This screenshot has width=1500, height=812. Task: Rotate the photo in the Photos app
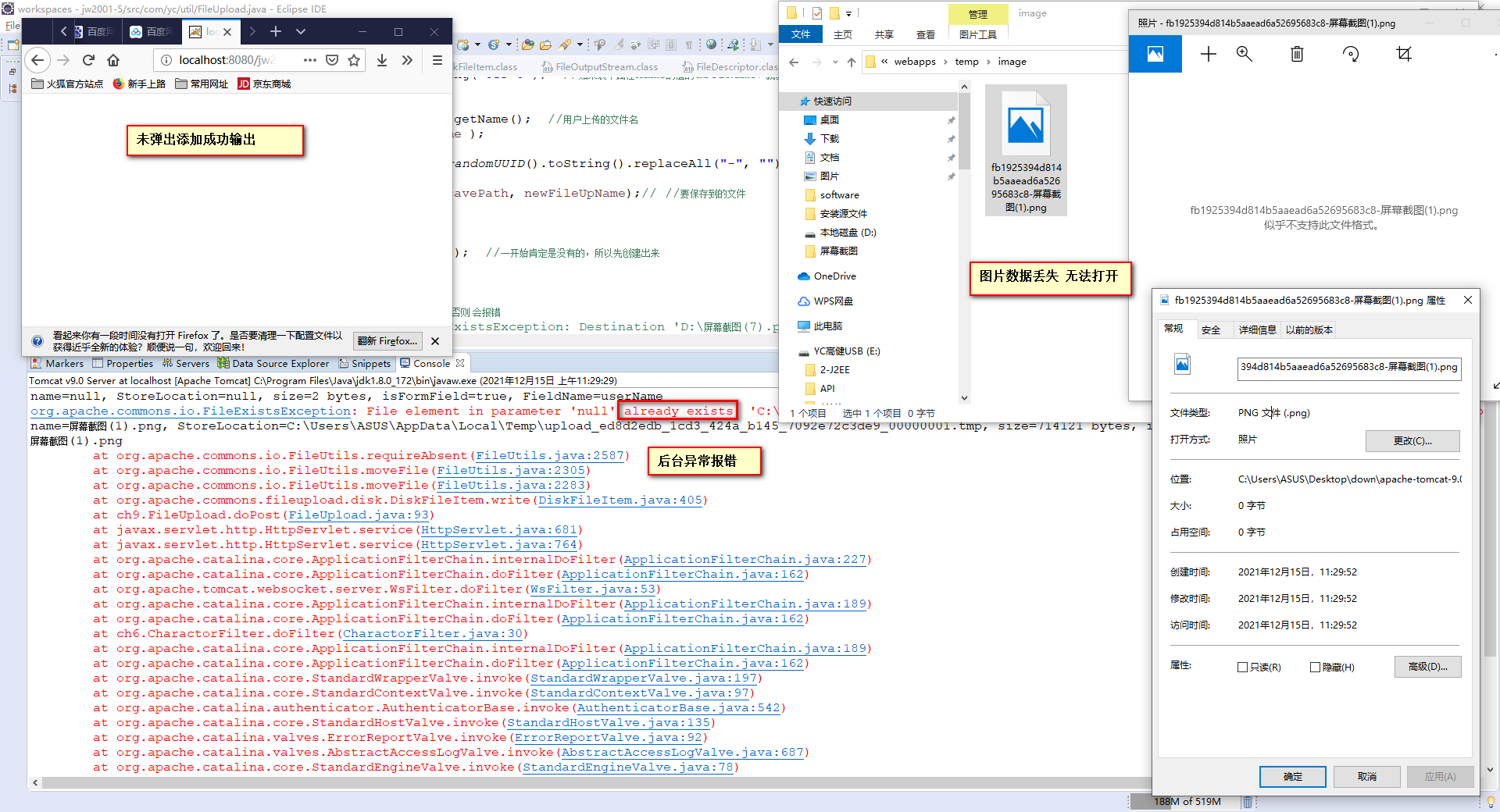click(x=1350, y=55)
